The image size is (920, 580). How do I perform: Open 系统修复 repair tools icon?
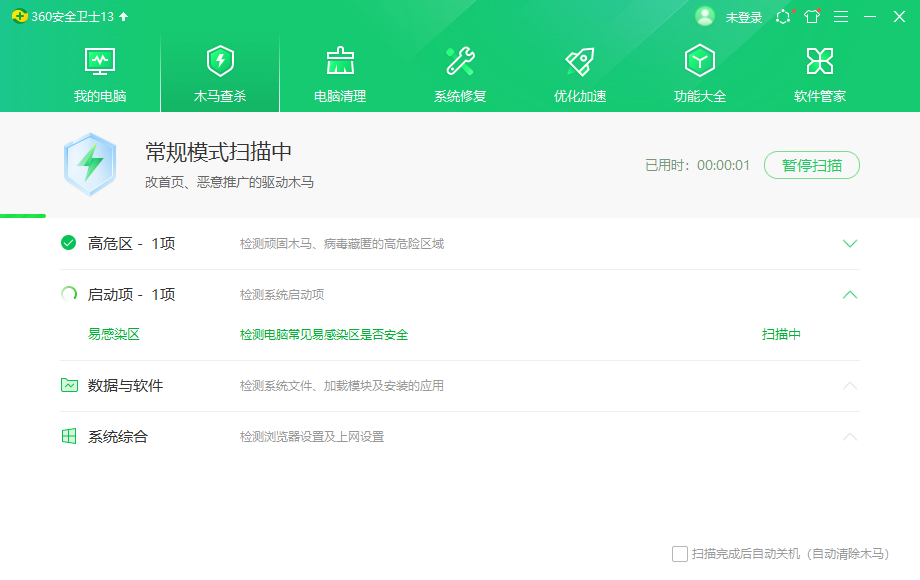click(x=460, y=62)
